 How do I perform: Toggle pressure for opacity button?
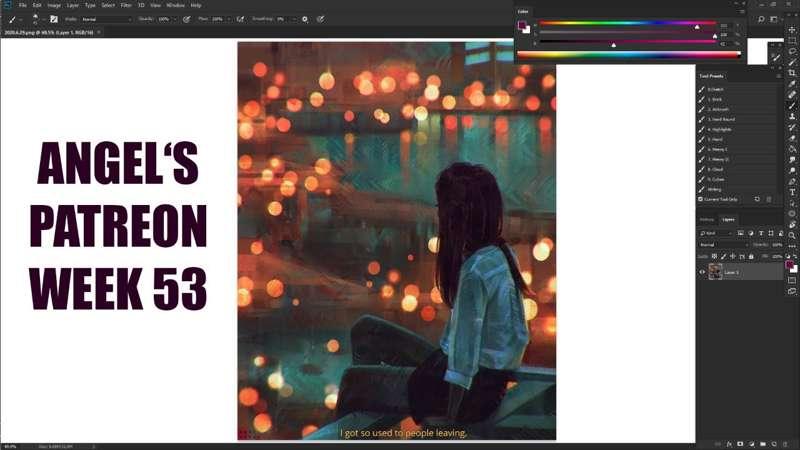187,19
